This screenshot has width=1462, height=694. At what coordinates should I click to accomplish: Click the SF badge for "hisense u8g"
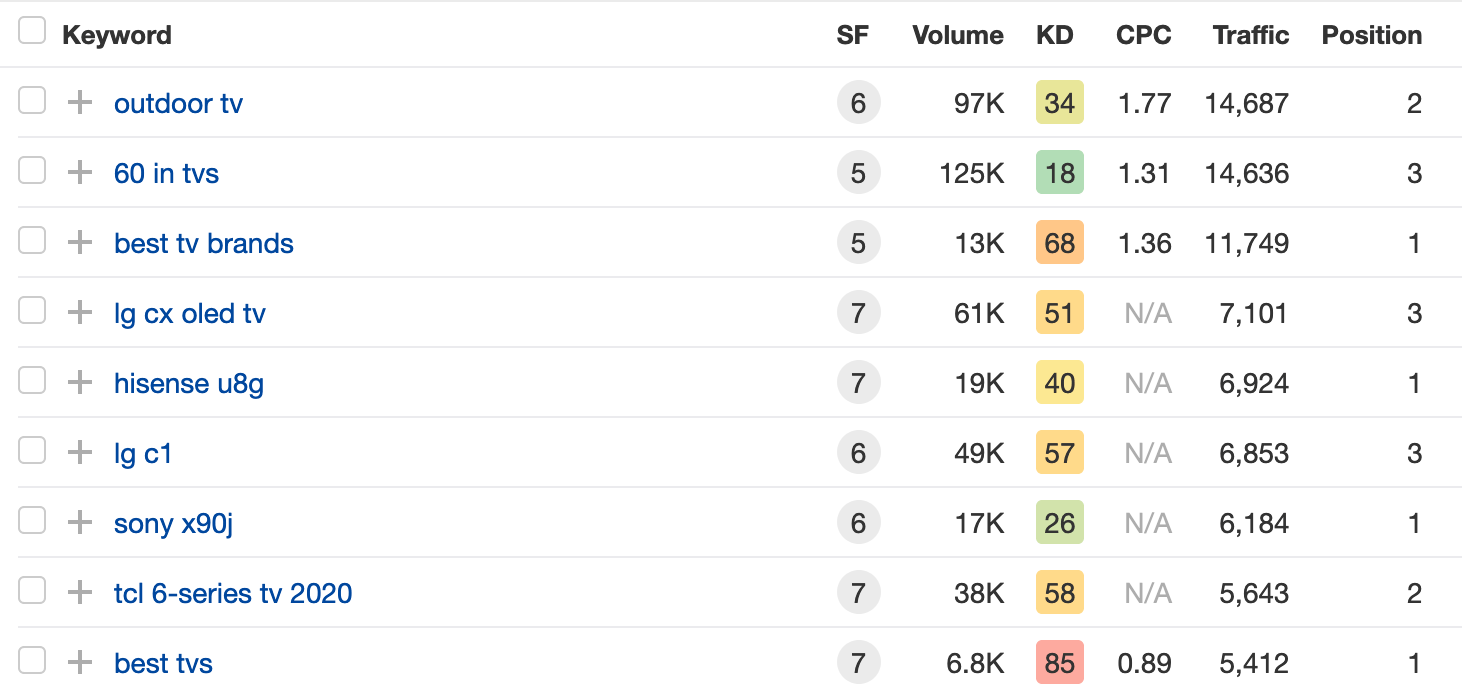[x=858, y=383]
